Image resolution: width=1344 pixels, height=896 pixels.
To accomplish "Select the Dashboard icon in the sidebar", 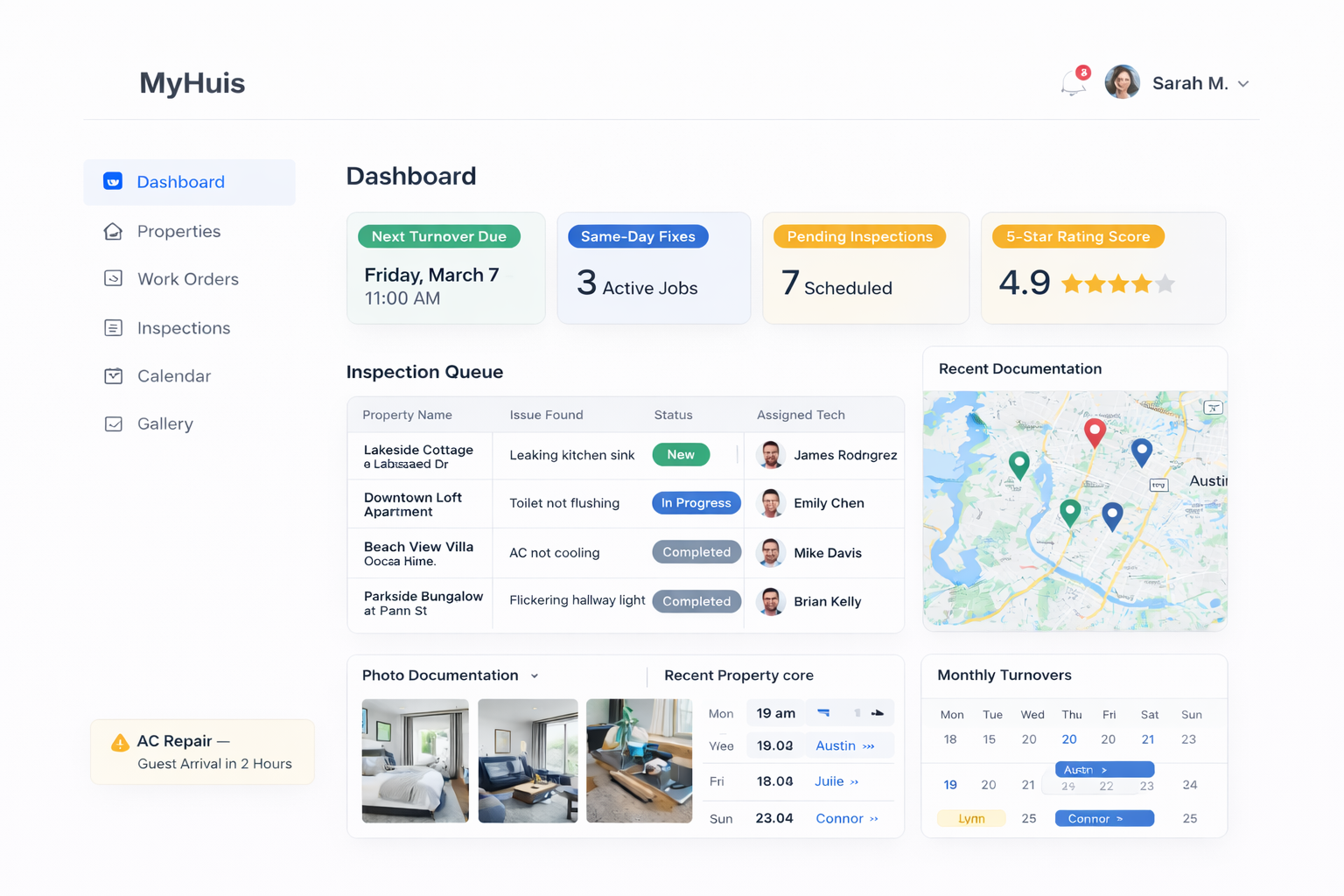I will click(x=113, y=181).
